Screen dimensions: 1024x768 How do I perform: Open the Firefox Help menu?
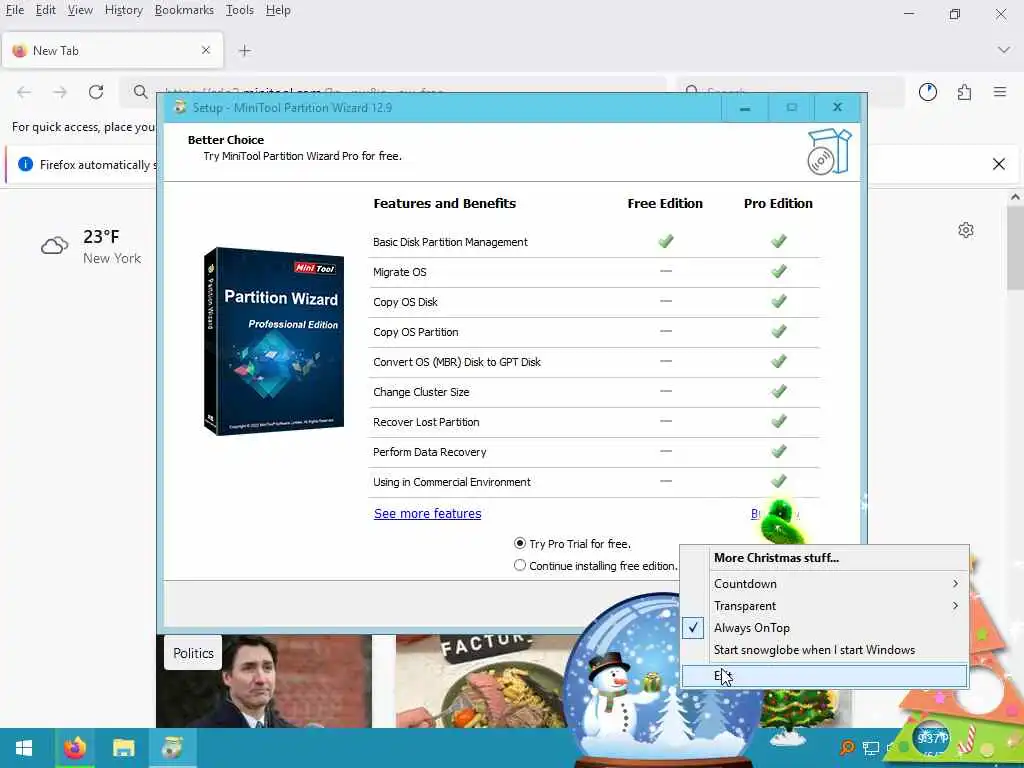tap(278, 10)
